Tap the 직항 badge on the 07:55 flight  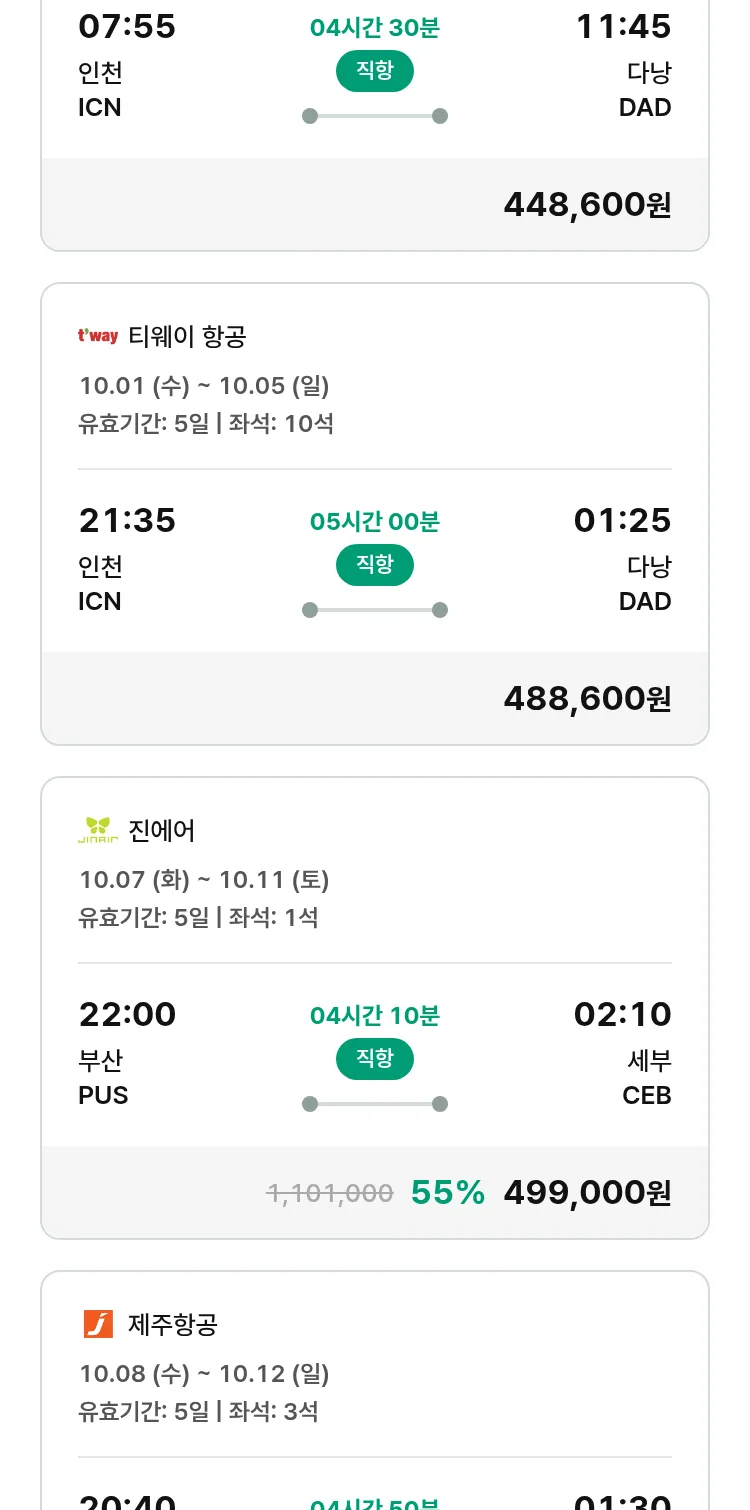[x=375, y=71]
